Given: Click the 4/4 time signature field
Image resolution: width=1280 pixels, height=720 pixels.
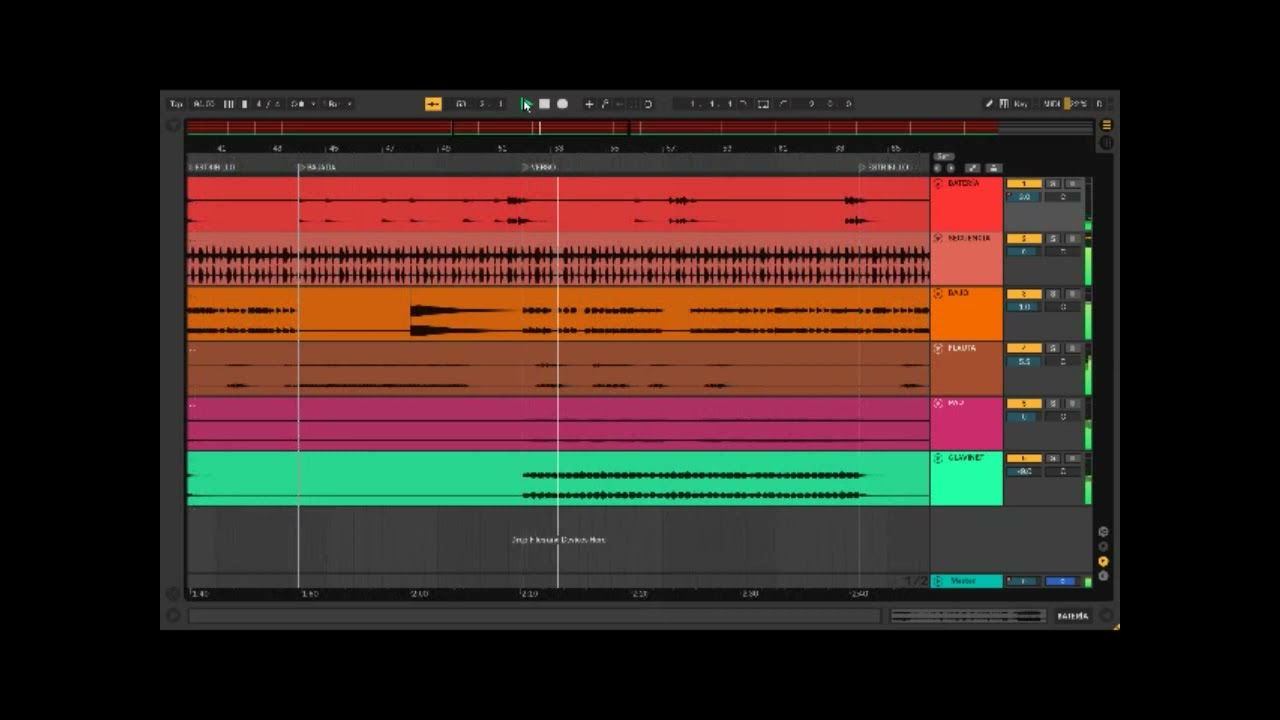Looking at the screenshot, I should coord(267,104).
